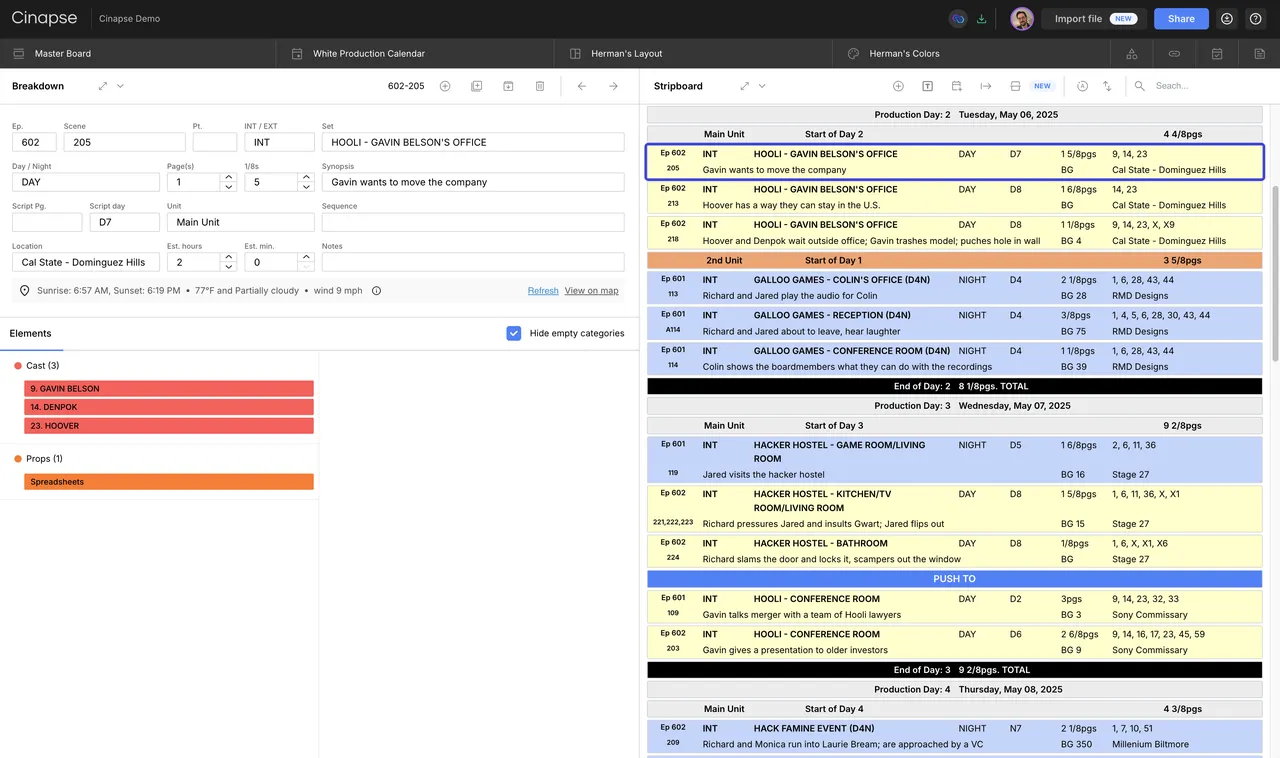Click the circled download icon next to Share
This screenshot has width=1280, height=758.
[x=1227, y=19]
